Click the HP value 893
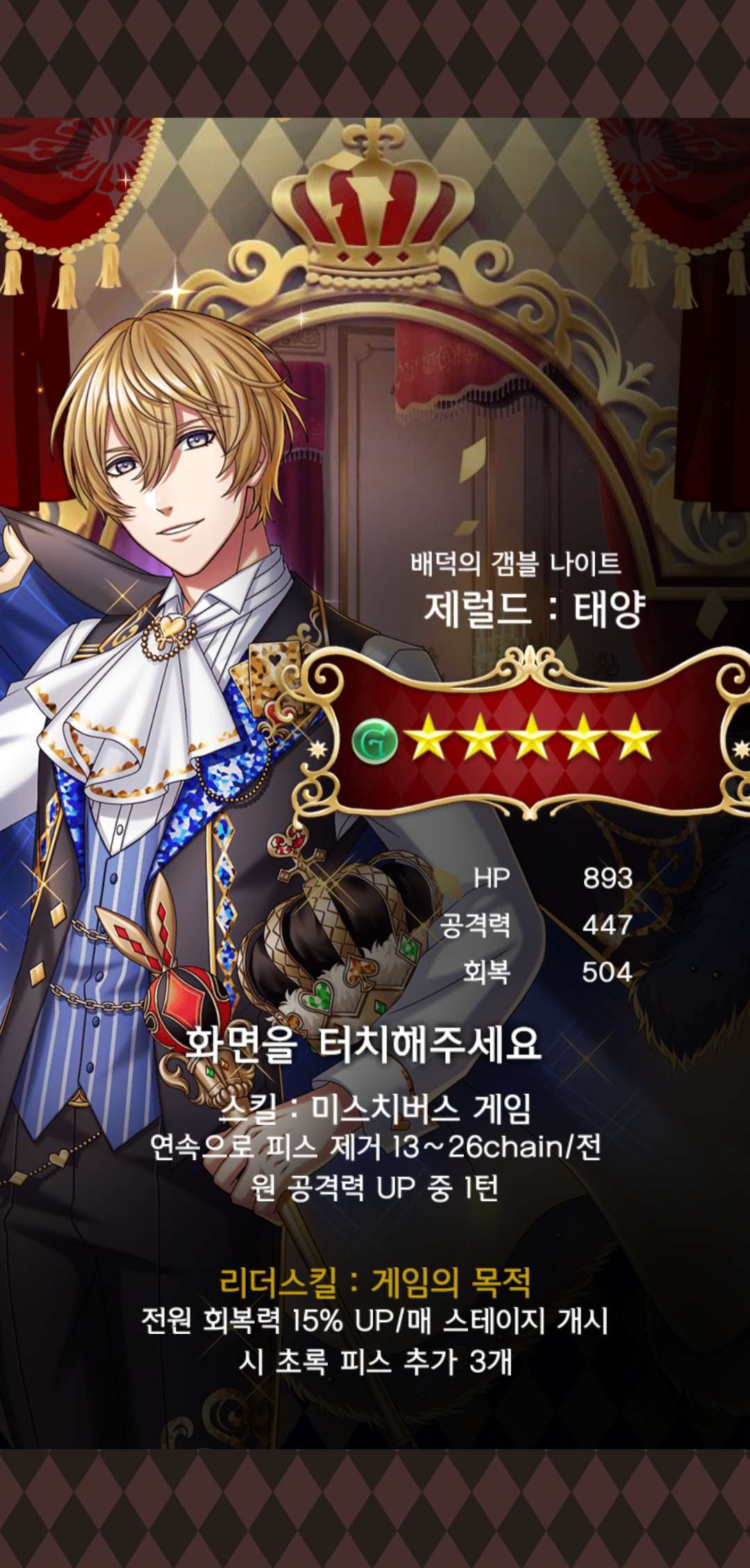 pos(608,878)
